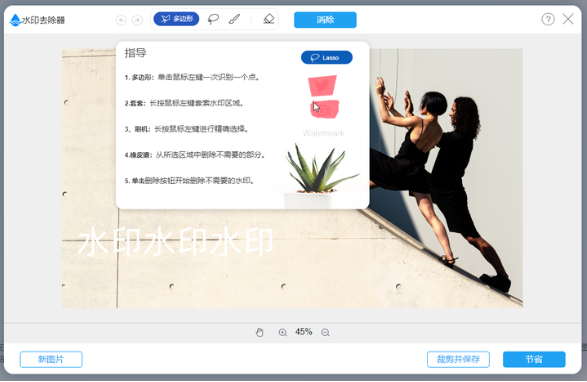Select the brush tool icon
Screen dimensions: 587x382
pyautogui.click(x=234, y=19)
